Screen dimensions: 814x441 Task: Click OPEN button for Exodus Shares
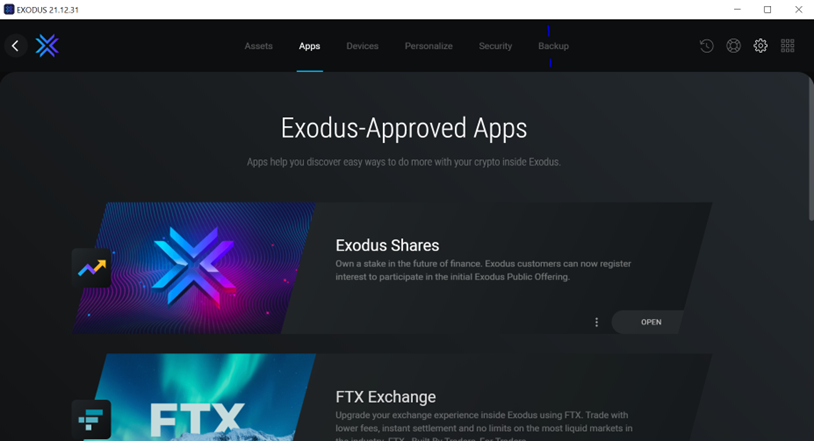[x=648, y=322]
